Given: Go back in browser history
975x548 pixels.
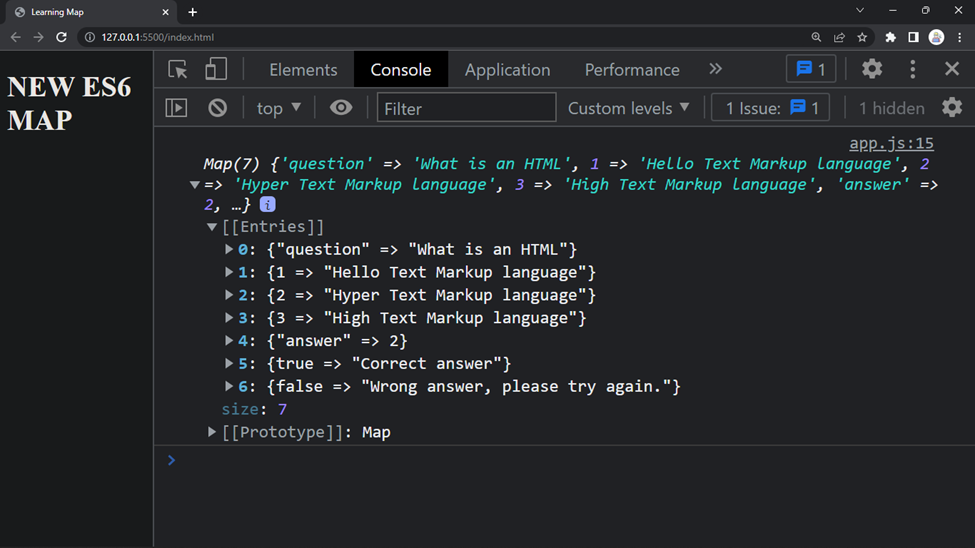Looking at the screenshot, I should tap(16, 37).
